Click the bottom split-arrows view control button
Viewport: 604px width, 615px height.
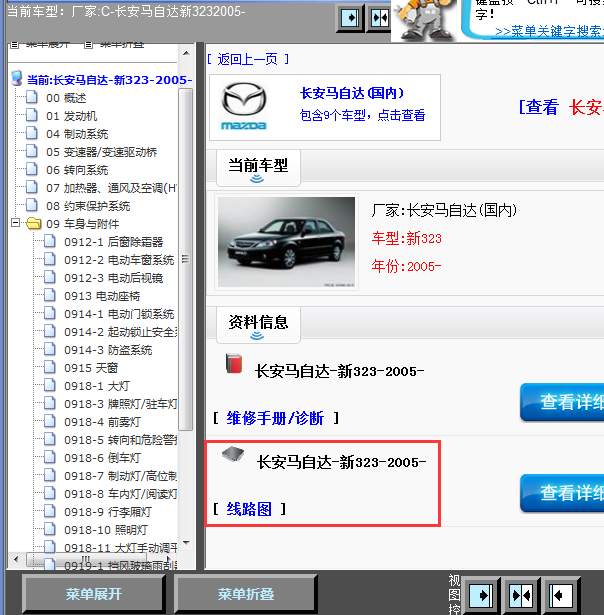pos(521,596)
